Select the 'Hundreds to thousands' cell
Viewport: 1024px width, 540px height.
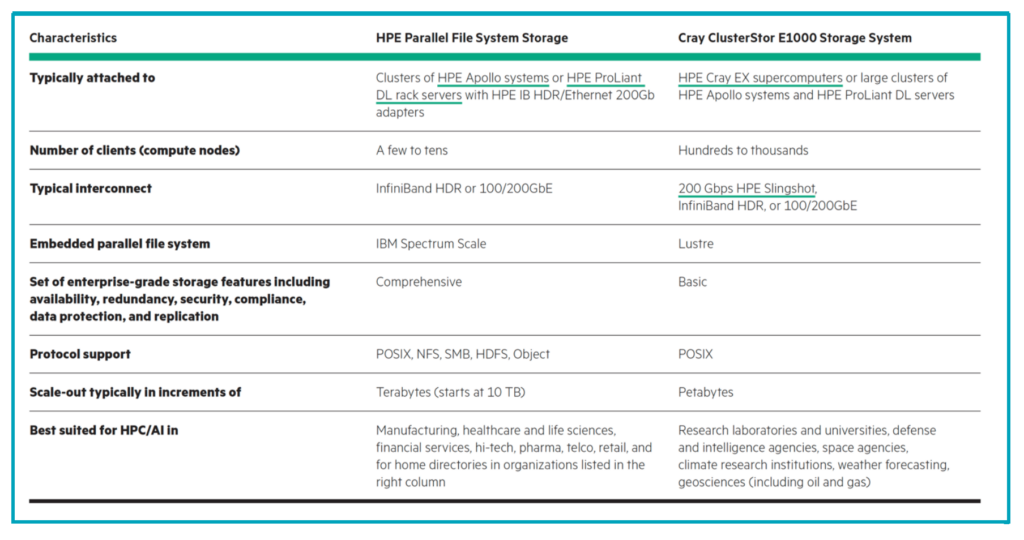(743, 150)
